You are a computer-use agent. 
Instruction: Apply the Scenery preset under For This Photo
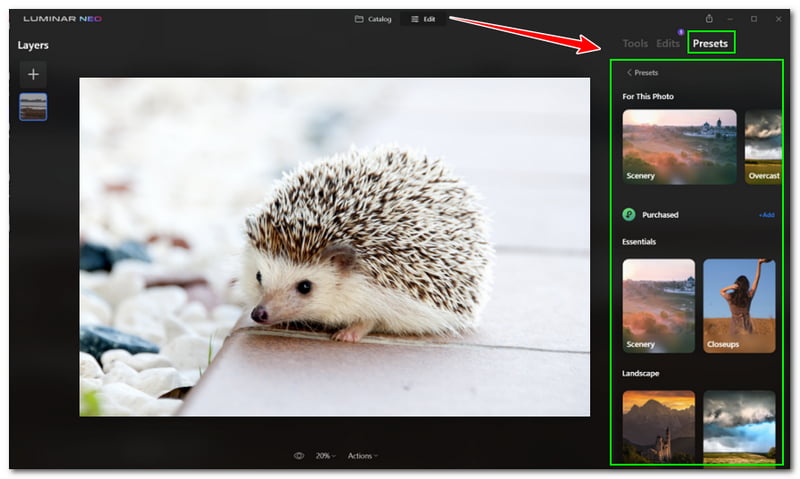click(x=679, y=146)
